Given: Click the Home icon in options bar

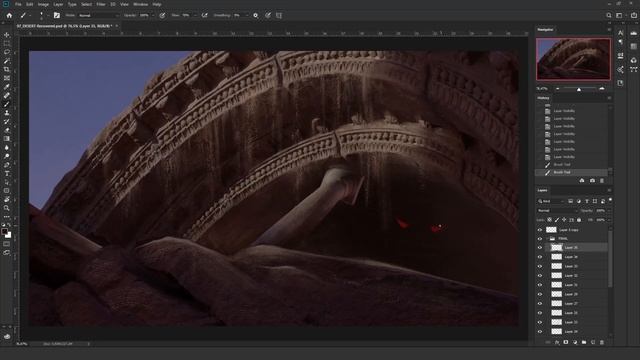Looking at the screenshot, I should pyautogui.click(x=9, y=16).
